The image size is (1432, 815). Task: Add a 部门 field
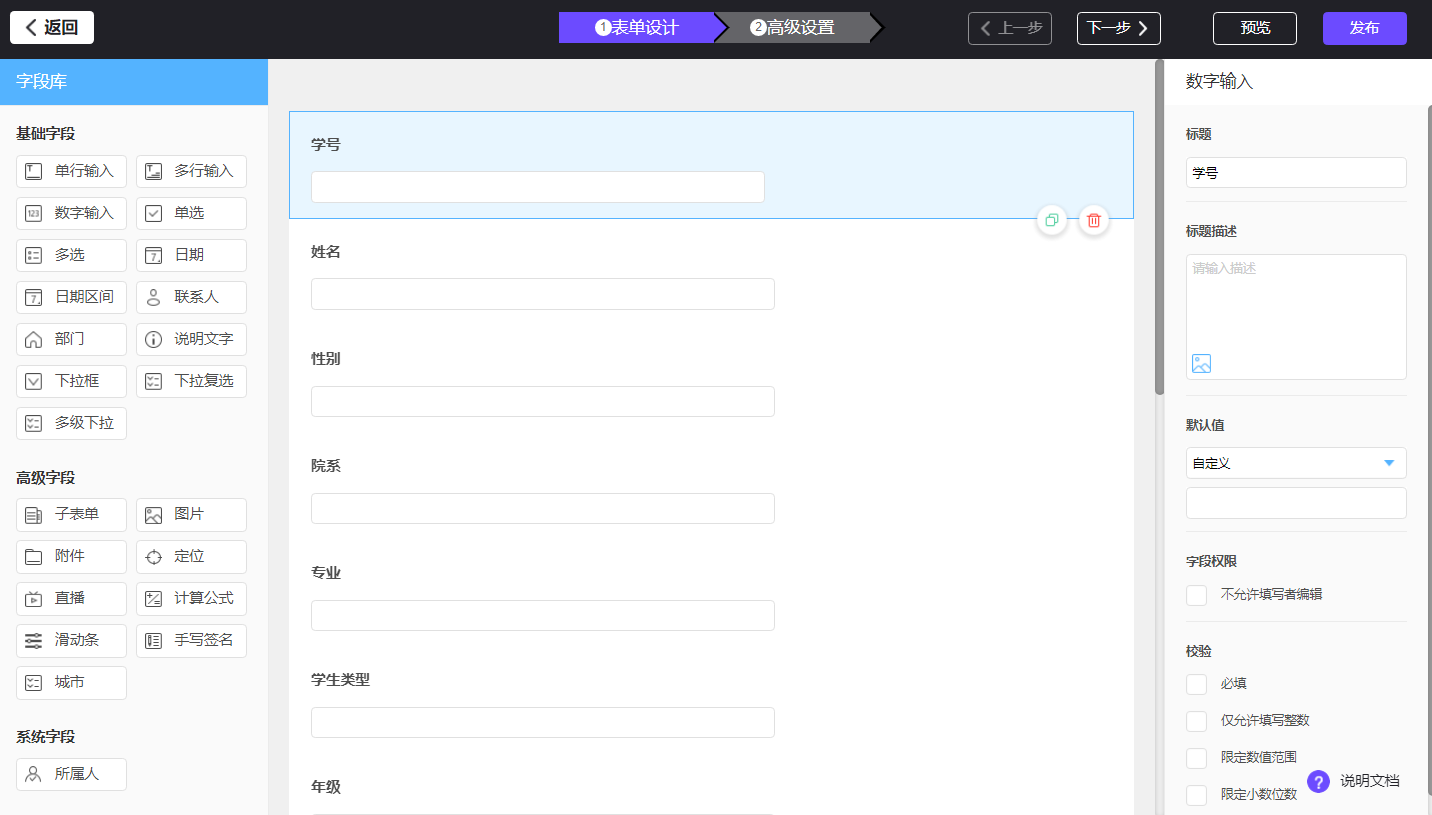coord(72,339)
